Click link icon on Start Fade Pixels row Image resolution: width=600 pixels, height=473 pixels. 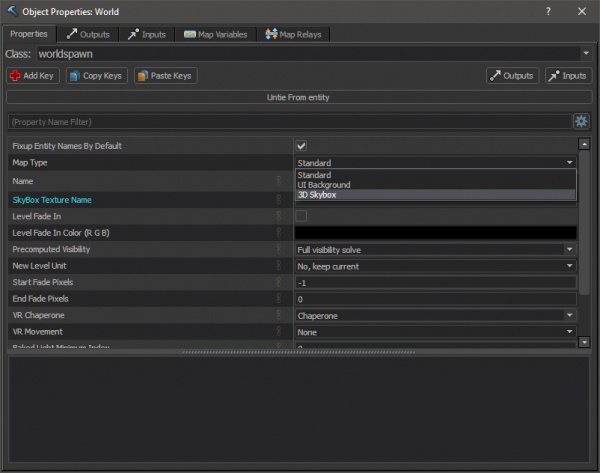pos(279,282)
